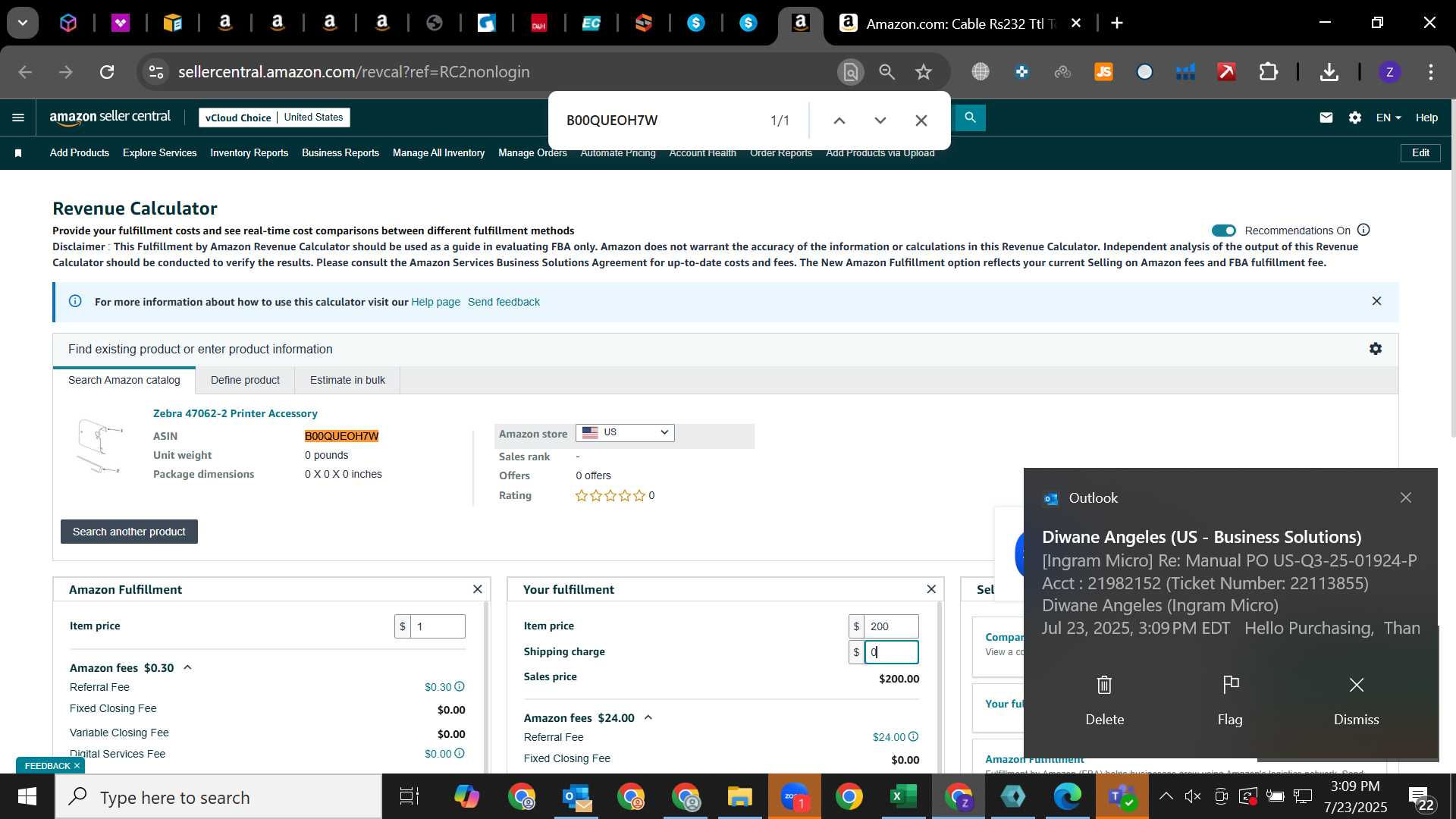
Task: Click the Shipping charge input field
Action: pyautogui.click(x=891, y=652)
